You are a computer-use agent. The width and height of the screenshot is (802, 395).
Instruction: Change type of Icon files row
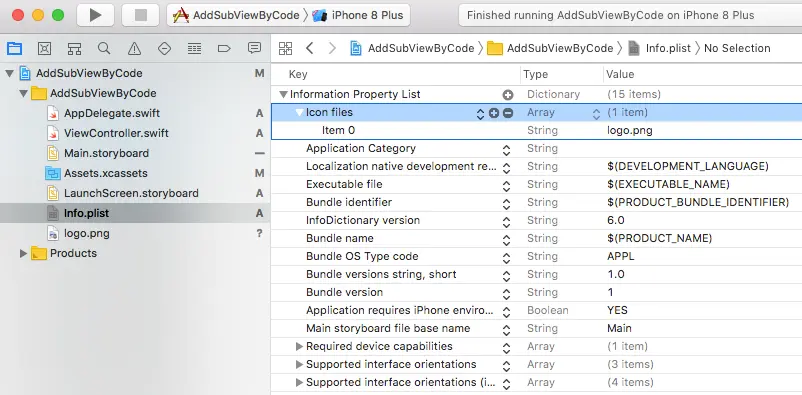click(596, 114)
